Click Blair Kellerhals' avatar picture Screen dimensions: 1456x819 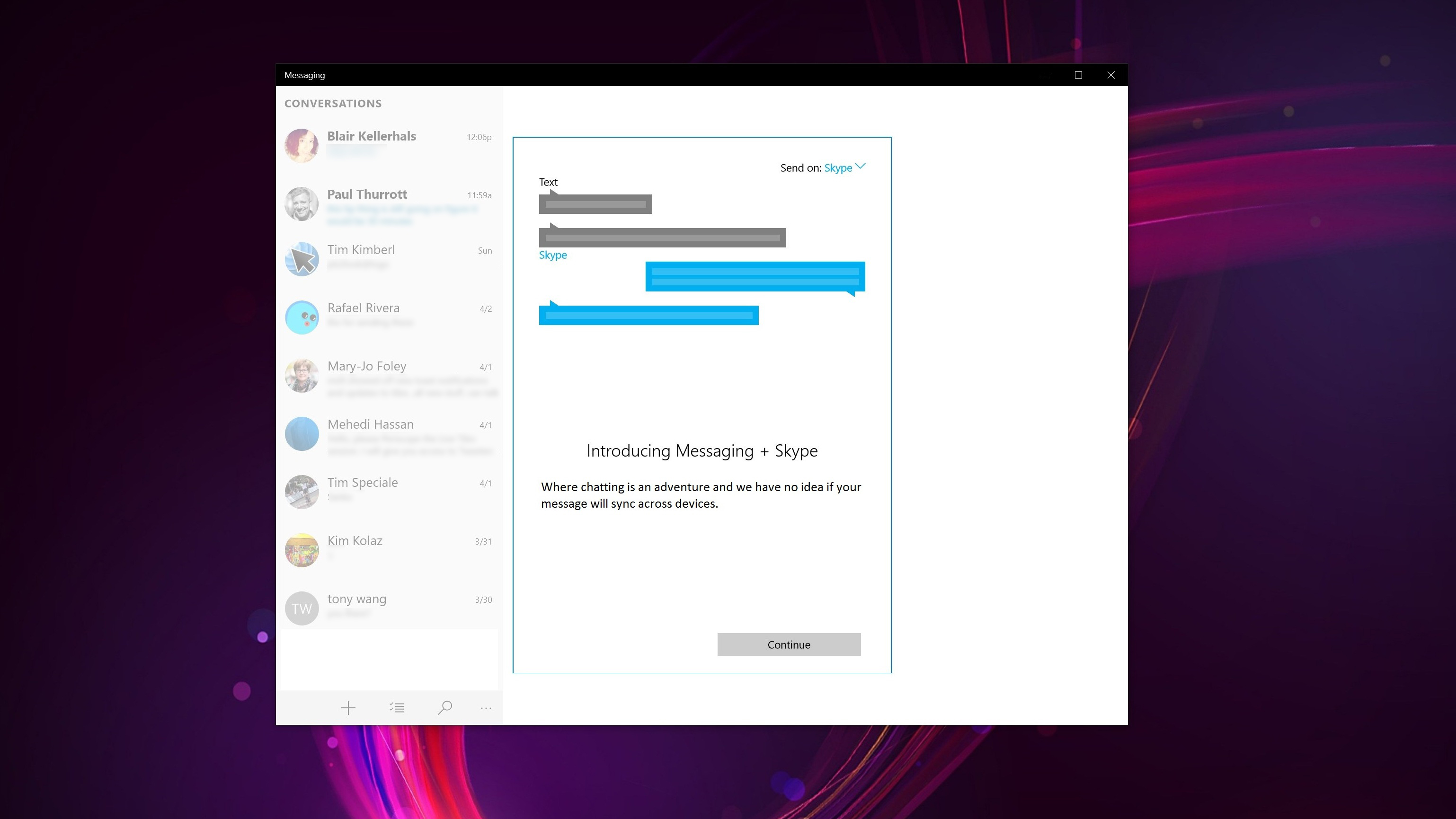[x=301, y=146]
